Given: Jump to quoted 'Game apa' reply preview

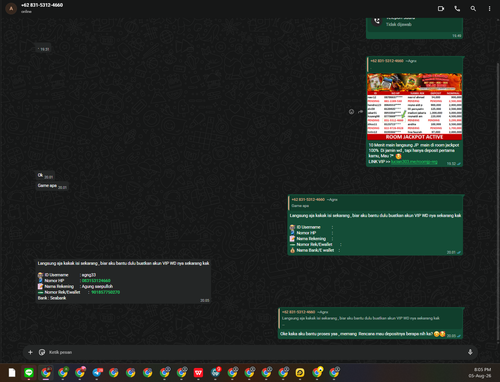Looking at the screenshot, I should pos(375,203).
